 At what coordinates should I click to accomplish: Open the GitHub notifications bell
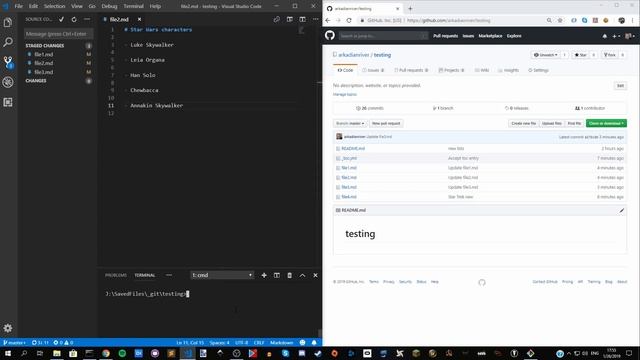(x=604, y=36)
